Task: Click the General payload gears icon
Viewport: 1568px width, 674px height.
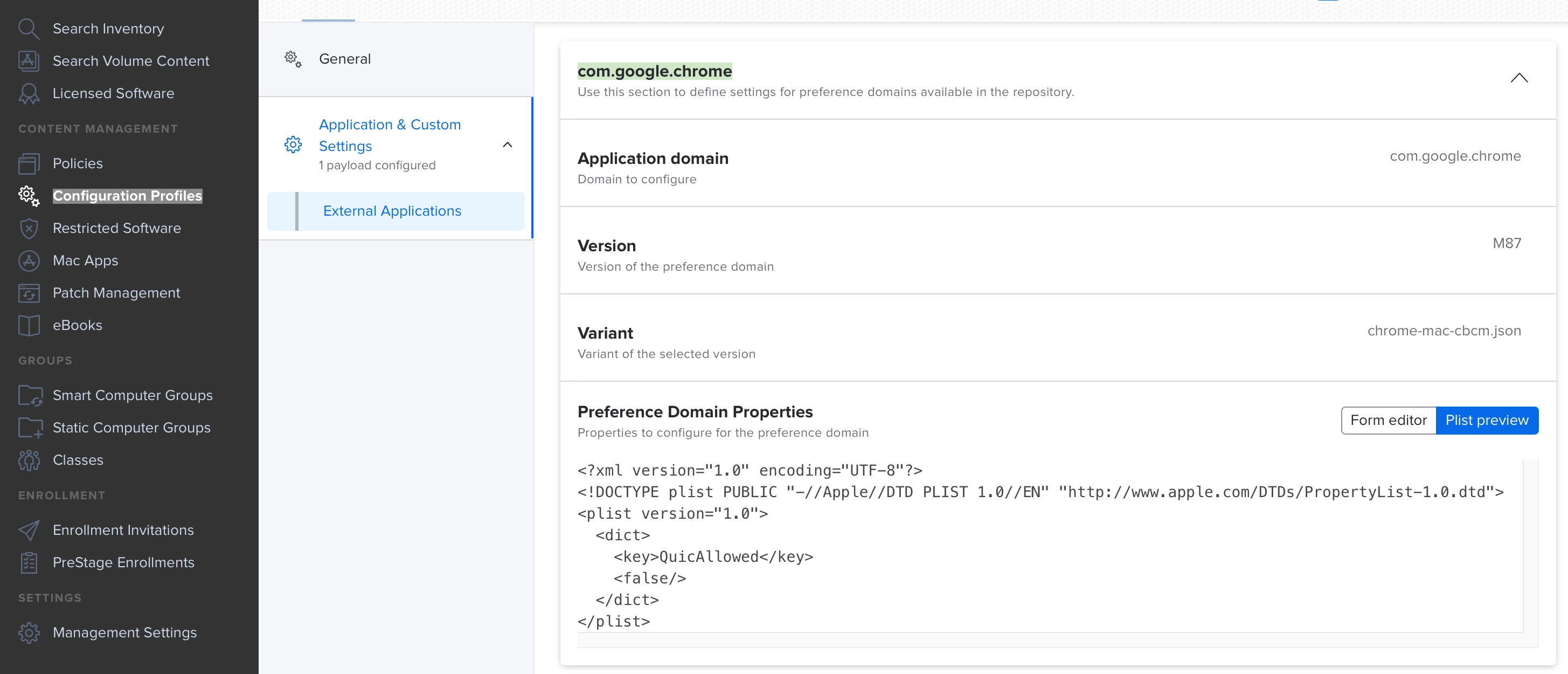Action: coord(293,59)
